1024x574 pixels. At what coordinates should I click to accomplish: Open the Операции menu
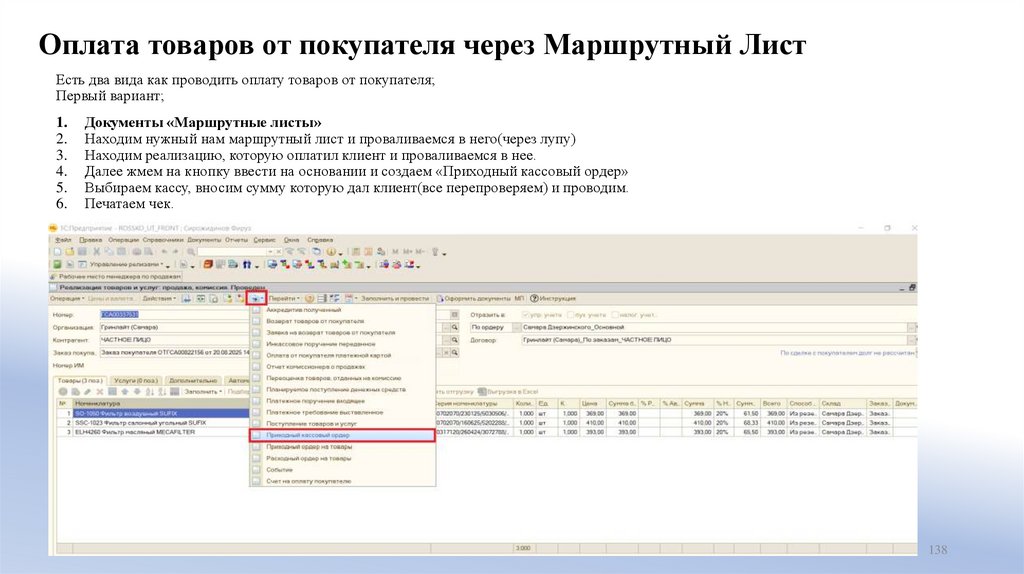(x=123, y=240)
